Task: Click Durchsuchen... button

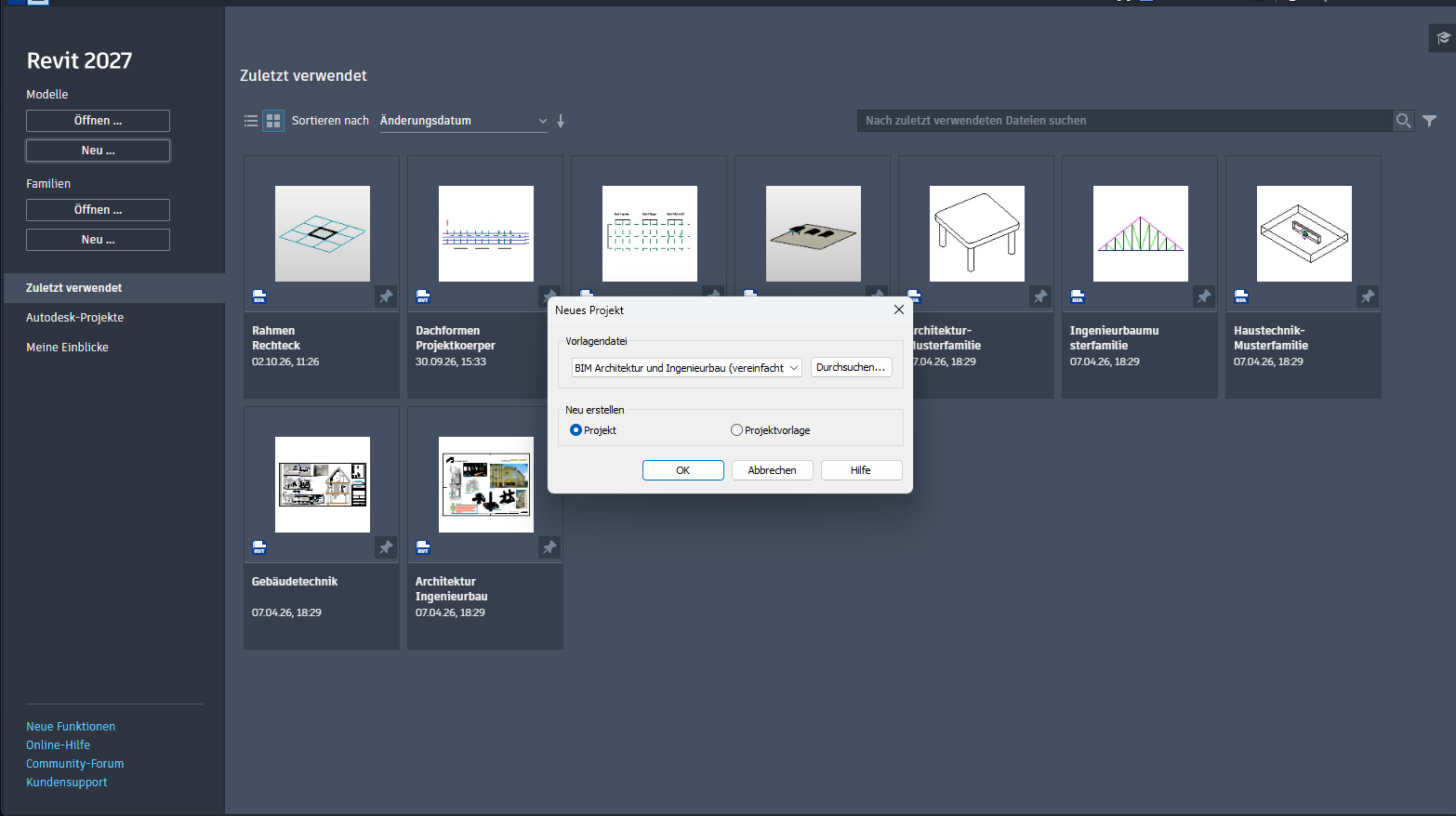Action: pyautogui.click(x=852, y=368)
